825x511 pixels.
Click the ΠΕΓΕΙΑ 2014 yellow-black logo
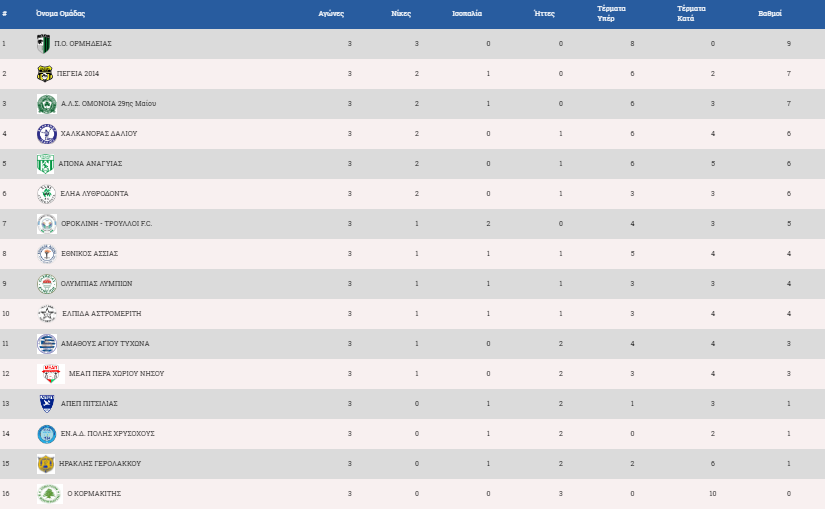[45, 74]
